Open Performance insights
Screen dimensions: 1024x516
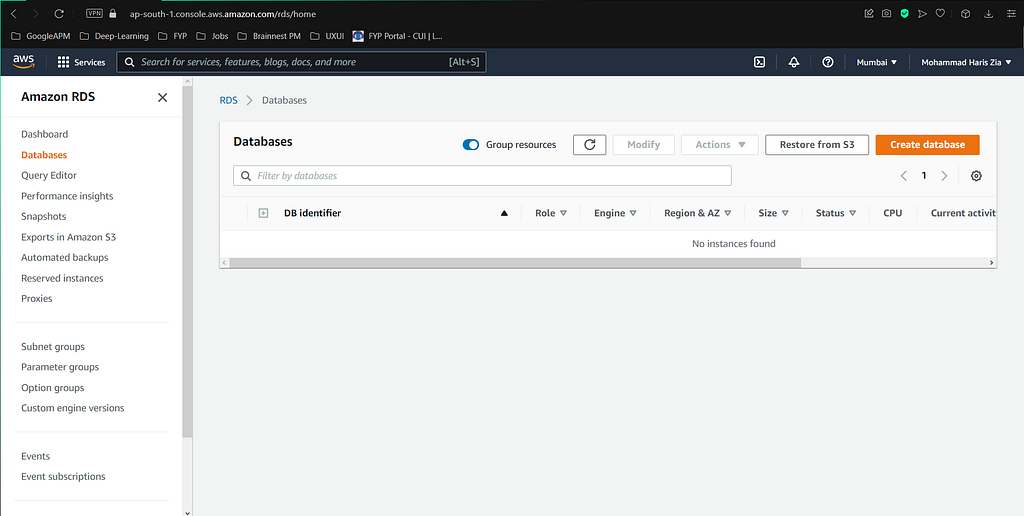[67, 196]
